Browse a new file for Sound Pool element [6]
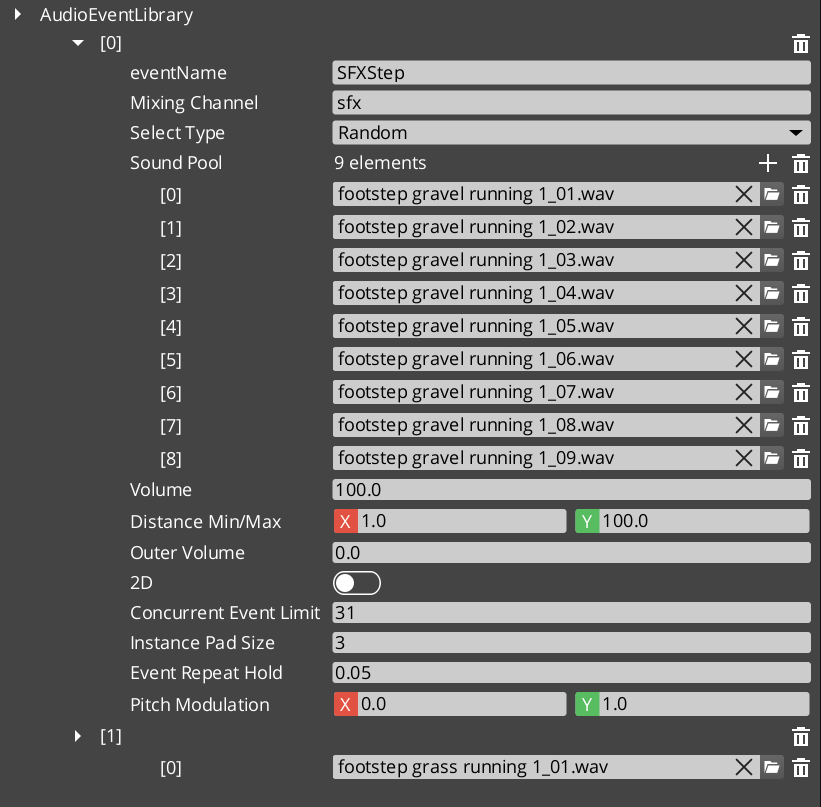 772,392
